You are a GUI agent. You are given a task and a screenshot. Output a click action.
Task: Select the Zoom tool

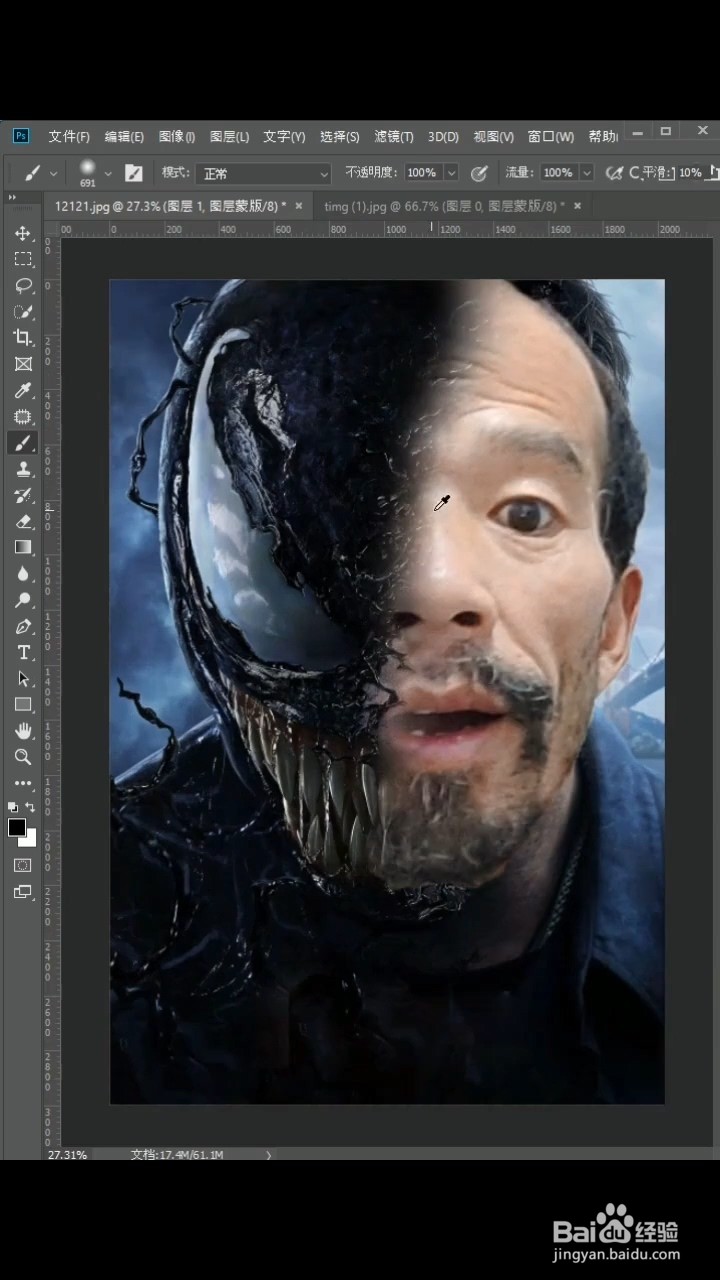tap(23, 757)
